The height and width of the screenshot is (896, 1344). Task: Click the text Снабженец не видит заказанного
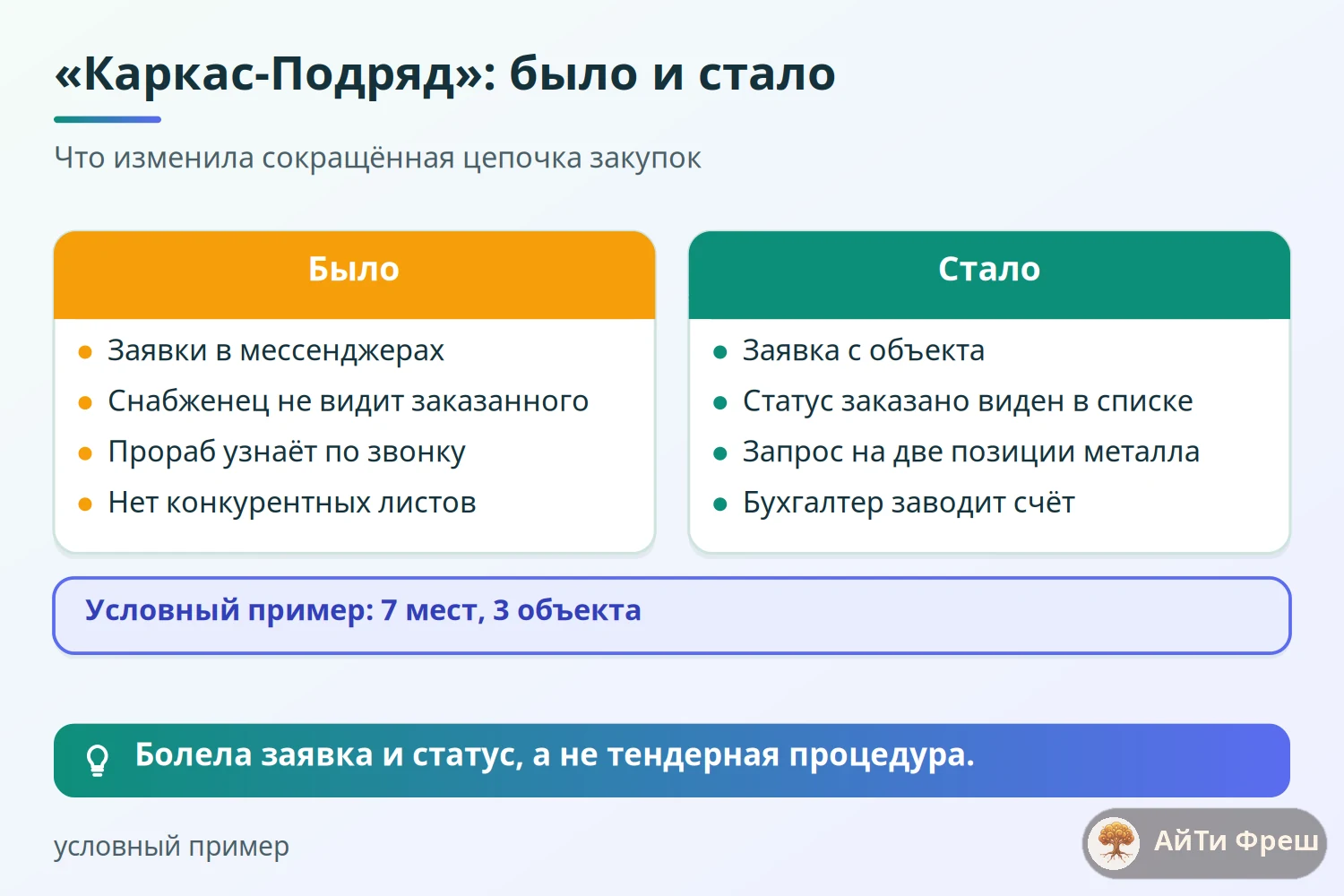(x=349, y=401)
